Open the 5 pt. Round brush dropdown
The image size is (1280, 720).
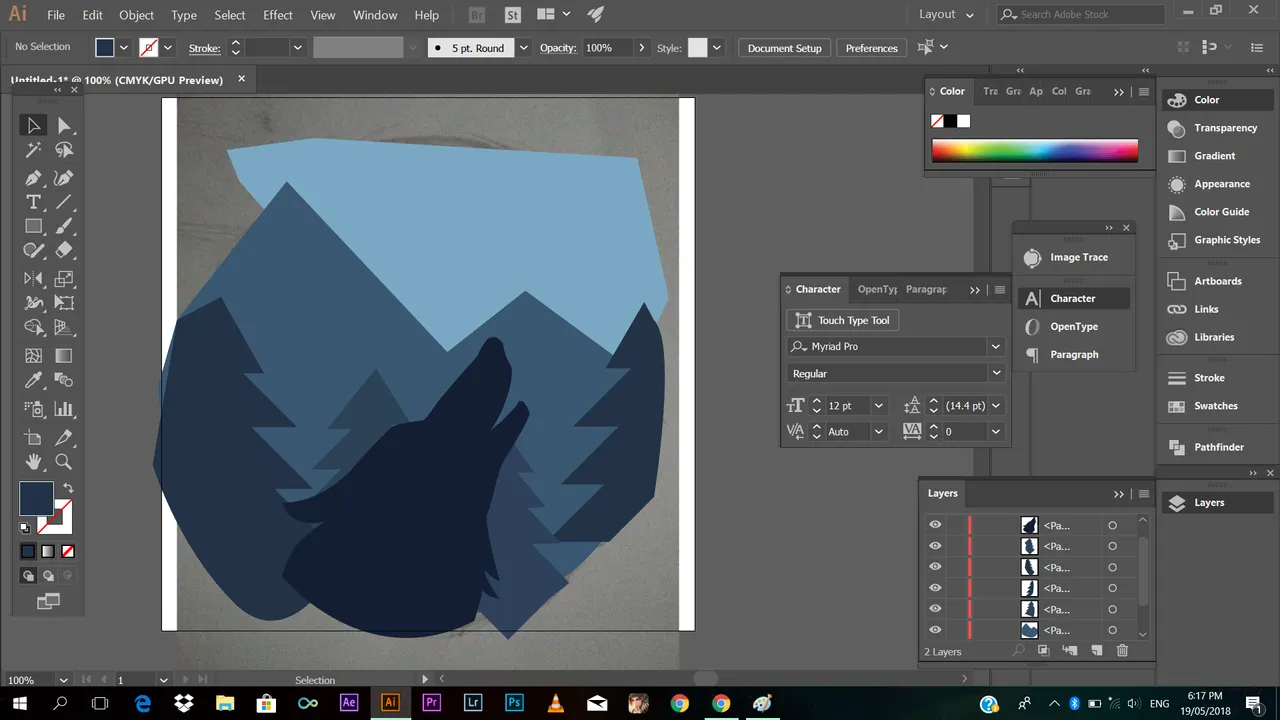tap(525, 48)
